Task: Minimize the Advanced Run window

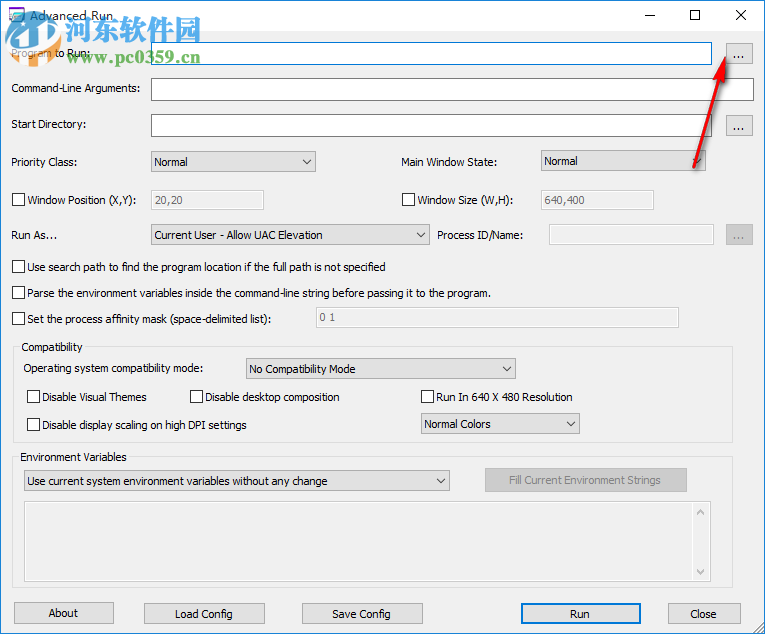Action: click(x=650, y=16)
